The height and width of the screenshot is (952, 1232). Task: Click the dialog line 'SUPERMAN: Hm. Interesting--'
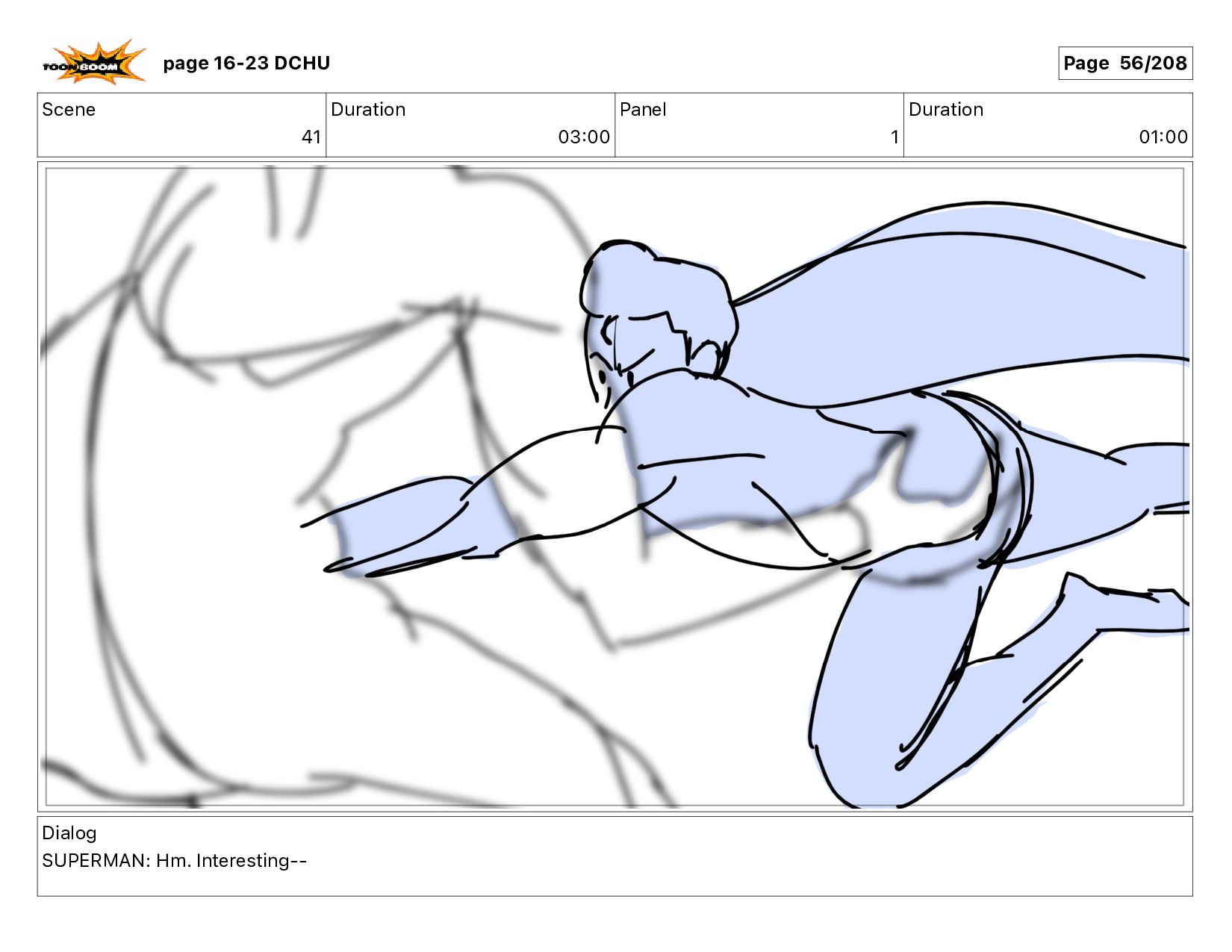pos(175,861)
